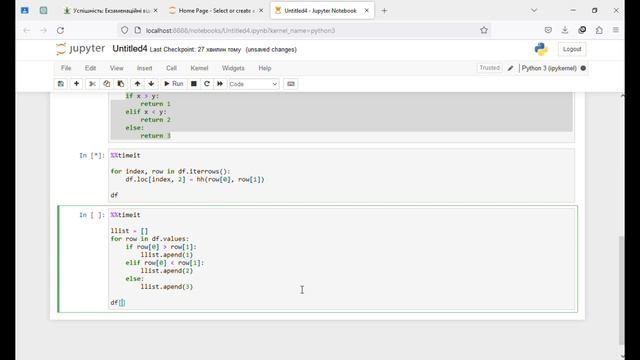Open the Cell menu
The image size is (640, 360).
click(x=171, y=68)
